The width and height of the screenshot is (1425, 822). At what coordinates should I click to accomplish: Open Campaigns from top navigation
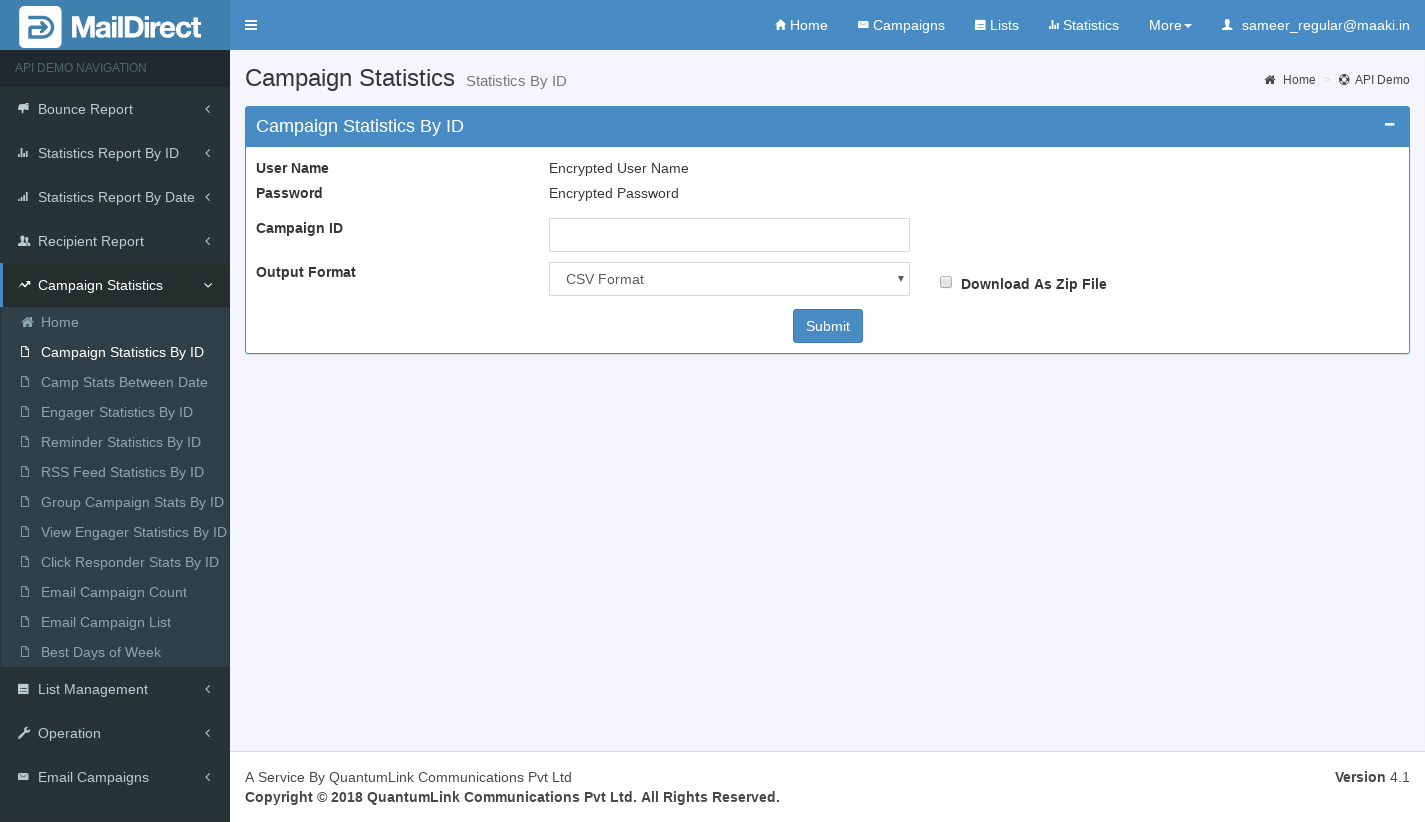click(900, 25)
